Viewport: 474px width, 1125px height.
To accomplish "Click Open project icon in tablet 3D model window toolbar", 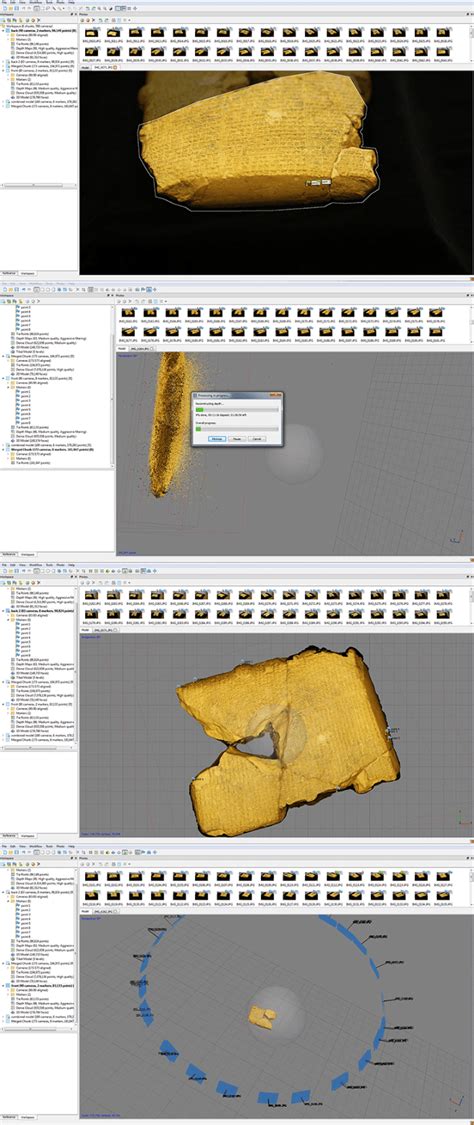I will point(9,570).
